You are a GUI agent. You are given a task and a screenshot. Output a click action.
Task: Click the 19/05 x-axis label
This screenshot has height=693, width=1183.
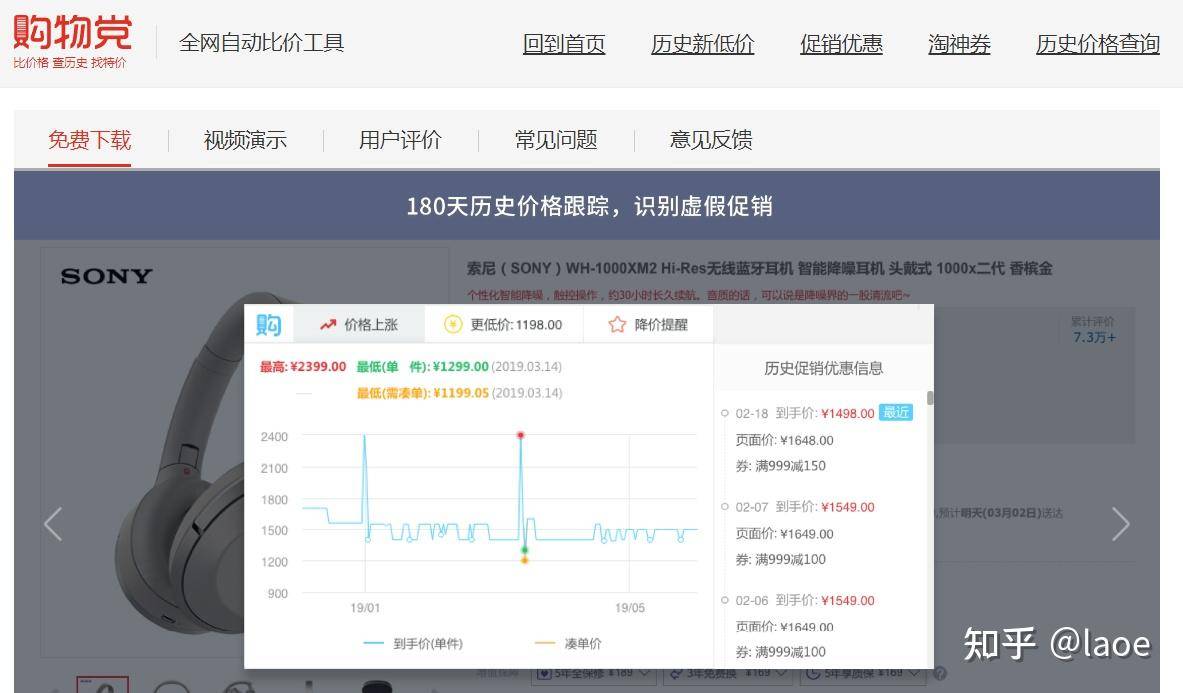click(x=630, y=608)
